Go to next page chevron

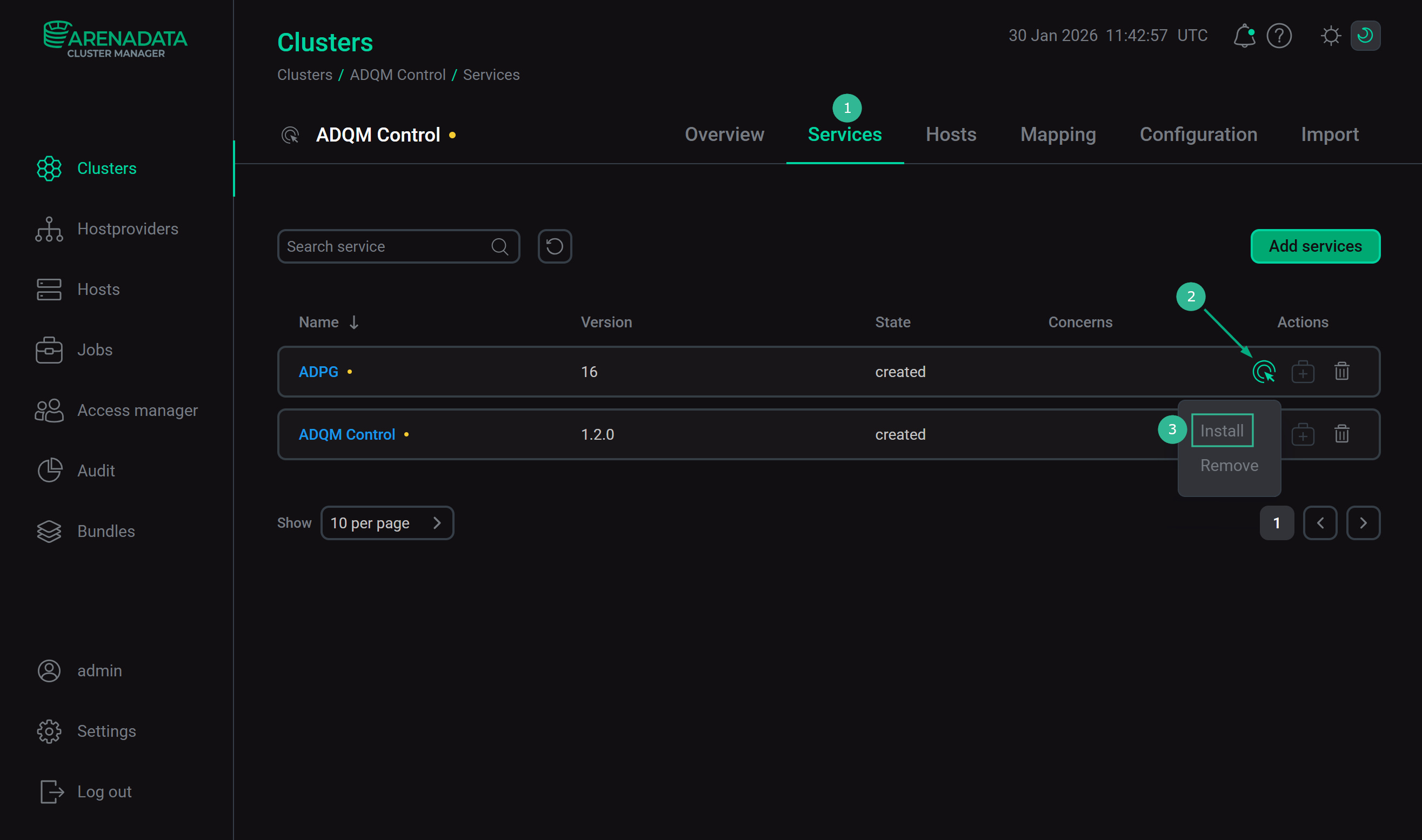[1363, 522]
